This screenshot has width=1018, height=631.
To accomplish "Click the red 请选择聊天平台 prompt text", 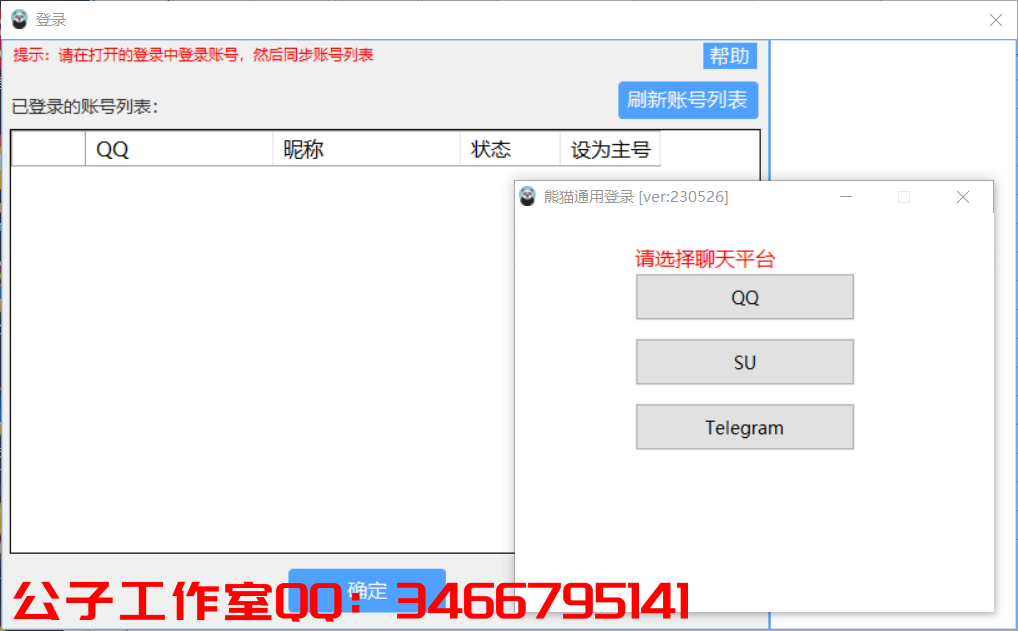I will (x=705, y=259).
